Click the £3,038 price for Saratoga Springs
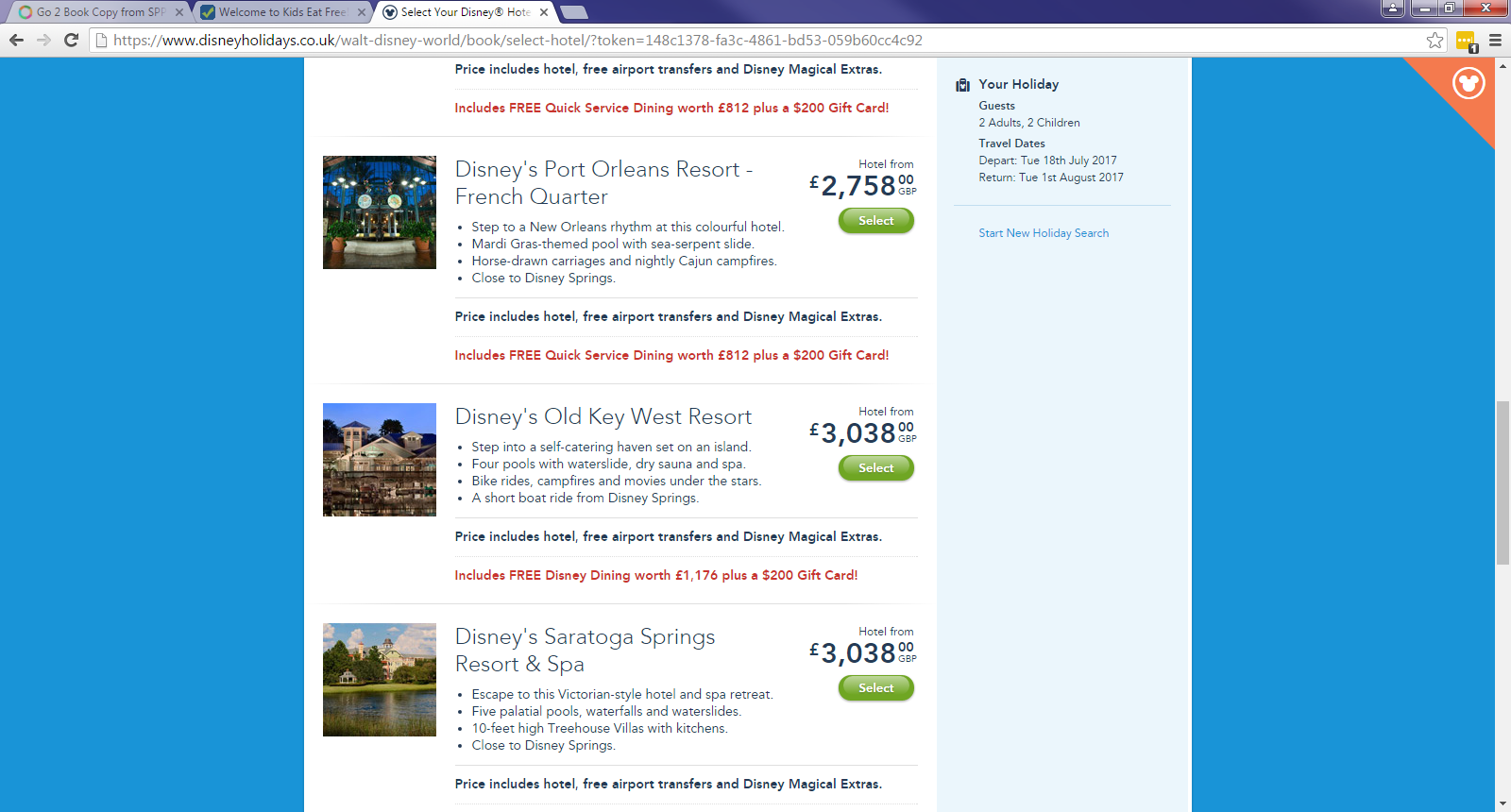The width and height of the screenshot is (1511, 812). (x=863, y=652)
